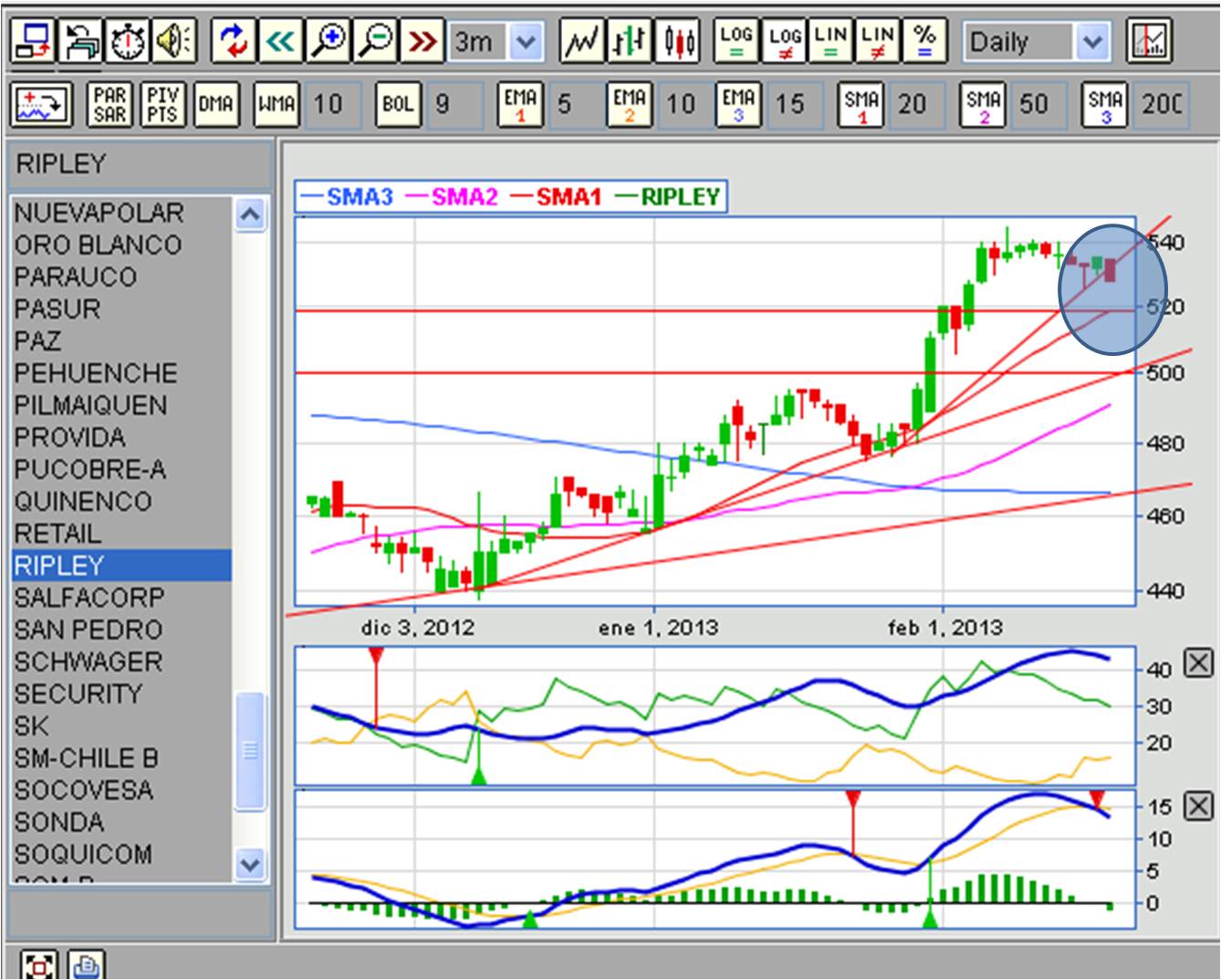Click the window layout icon, first in toolbar
Screen dimensions: 1221x980
click(x=32, y=41)
